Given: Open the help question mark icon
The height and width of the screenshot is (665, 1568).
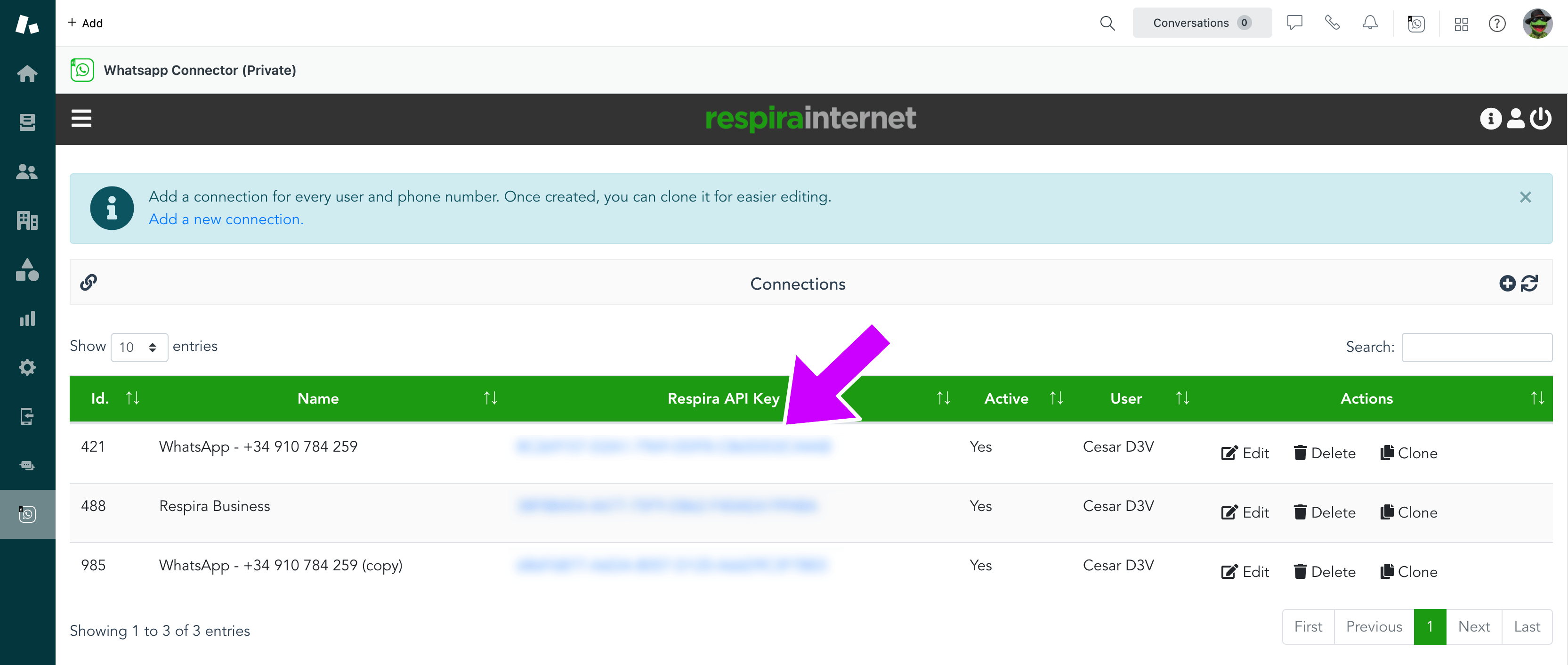Looking at the screenshot, I should pyautogui.click(x=1497, y=24).
